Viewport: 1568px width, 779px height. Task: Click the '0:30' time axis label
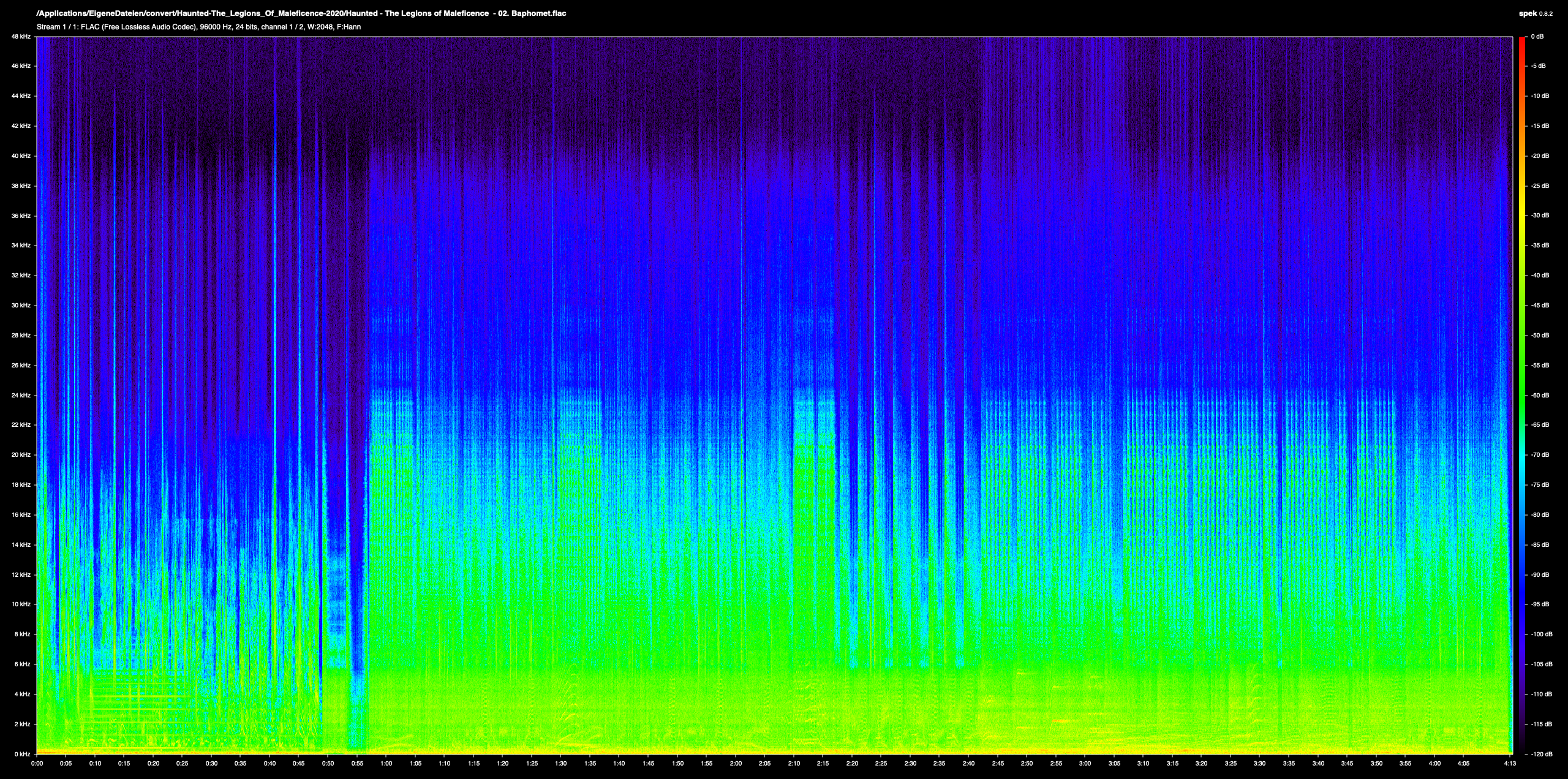pyautogui.click(x=211, y=764)
